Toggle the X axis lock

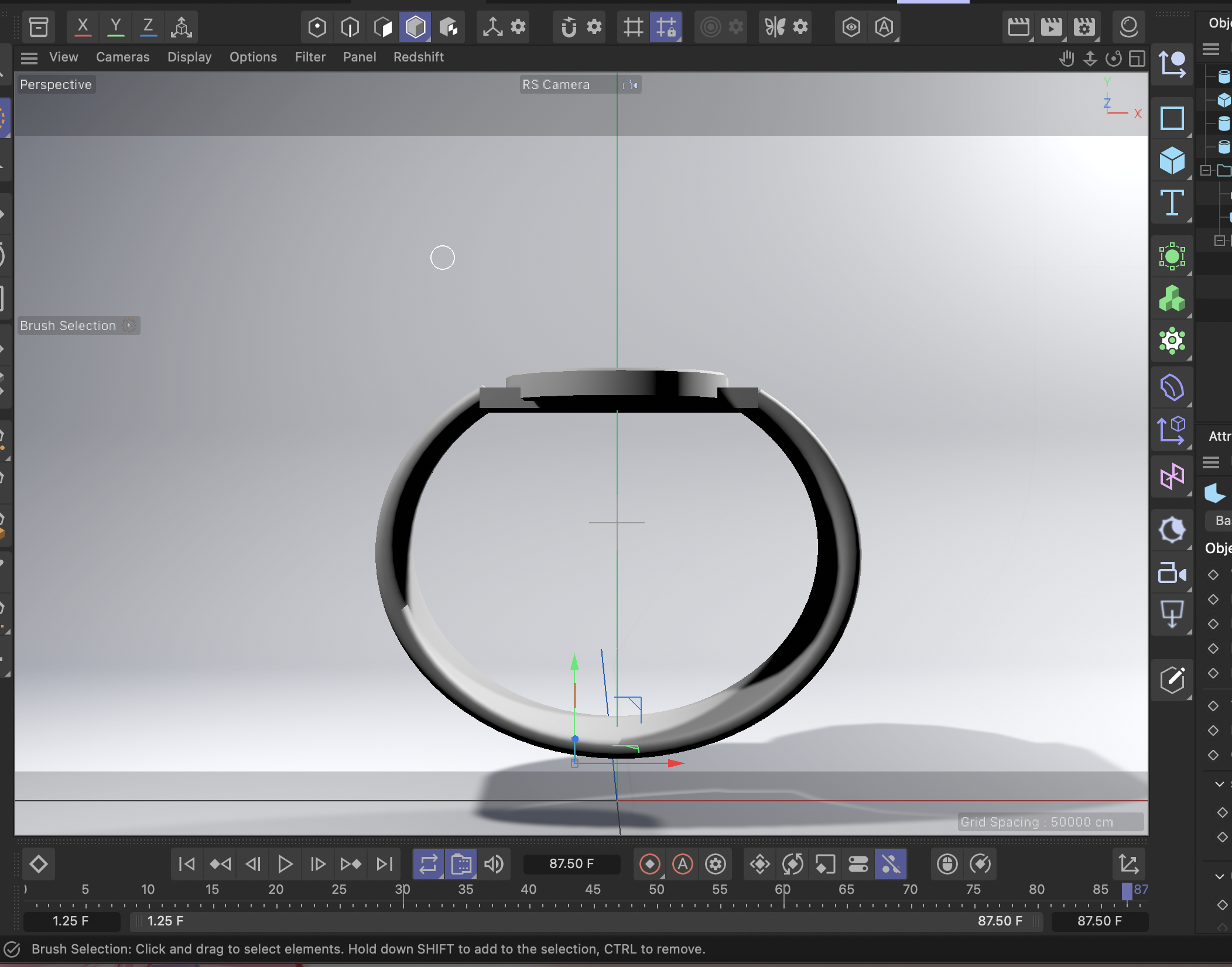(83, 26)
